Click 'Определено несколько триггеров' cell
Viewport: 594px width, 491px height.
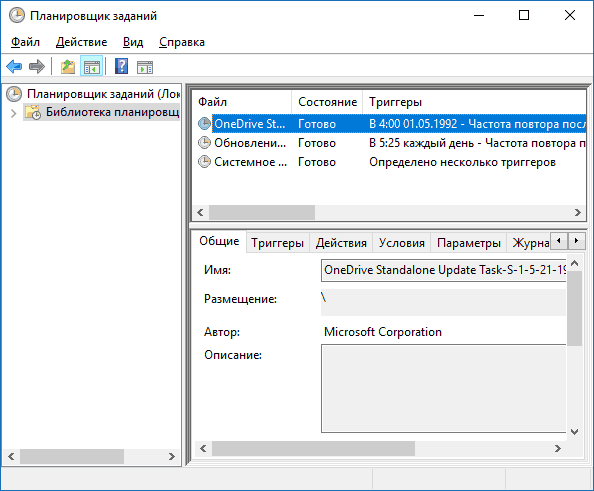462,162
